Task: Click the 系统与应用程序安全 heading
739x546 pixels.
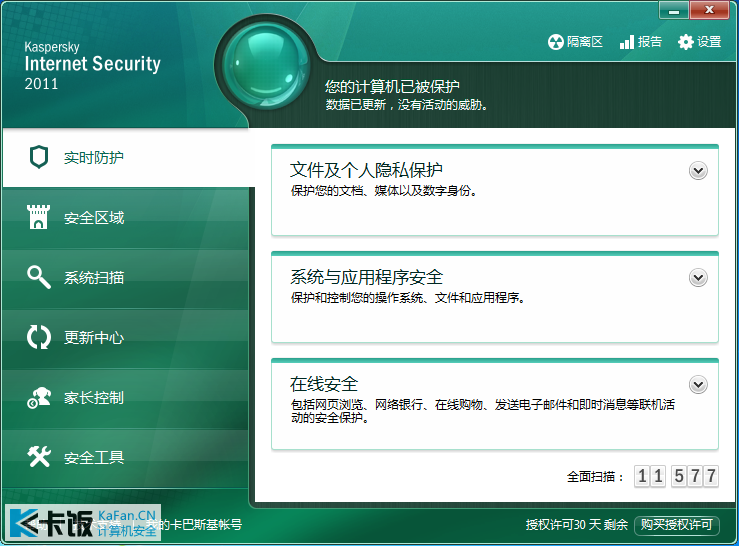Action: point(366,277)
